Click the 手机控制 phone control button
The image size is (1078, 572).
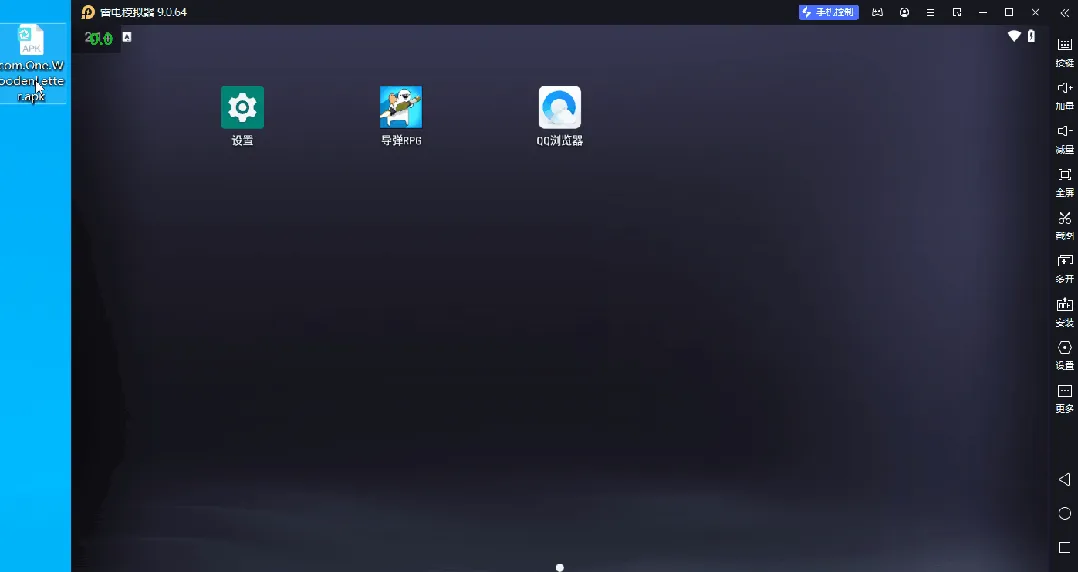[828, 12]
